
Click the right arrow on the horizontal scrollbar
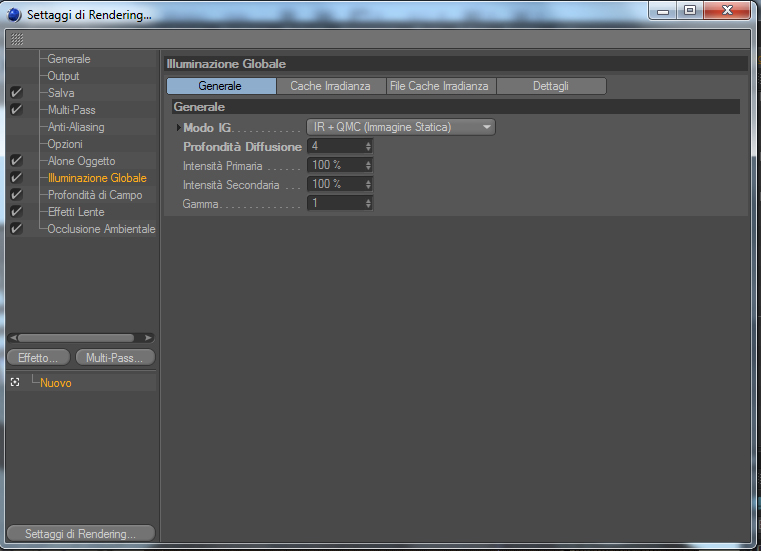(149, 337)
